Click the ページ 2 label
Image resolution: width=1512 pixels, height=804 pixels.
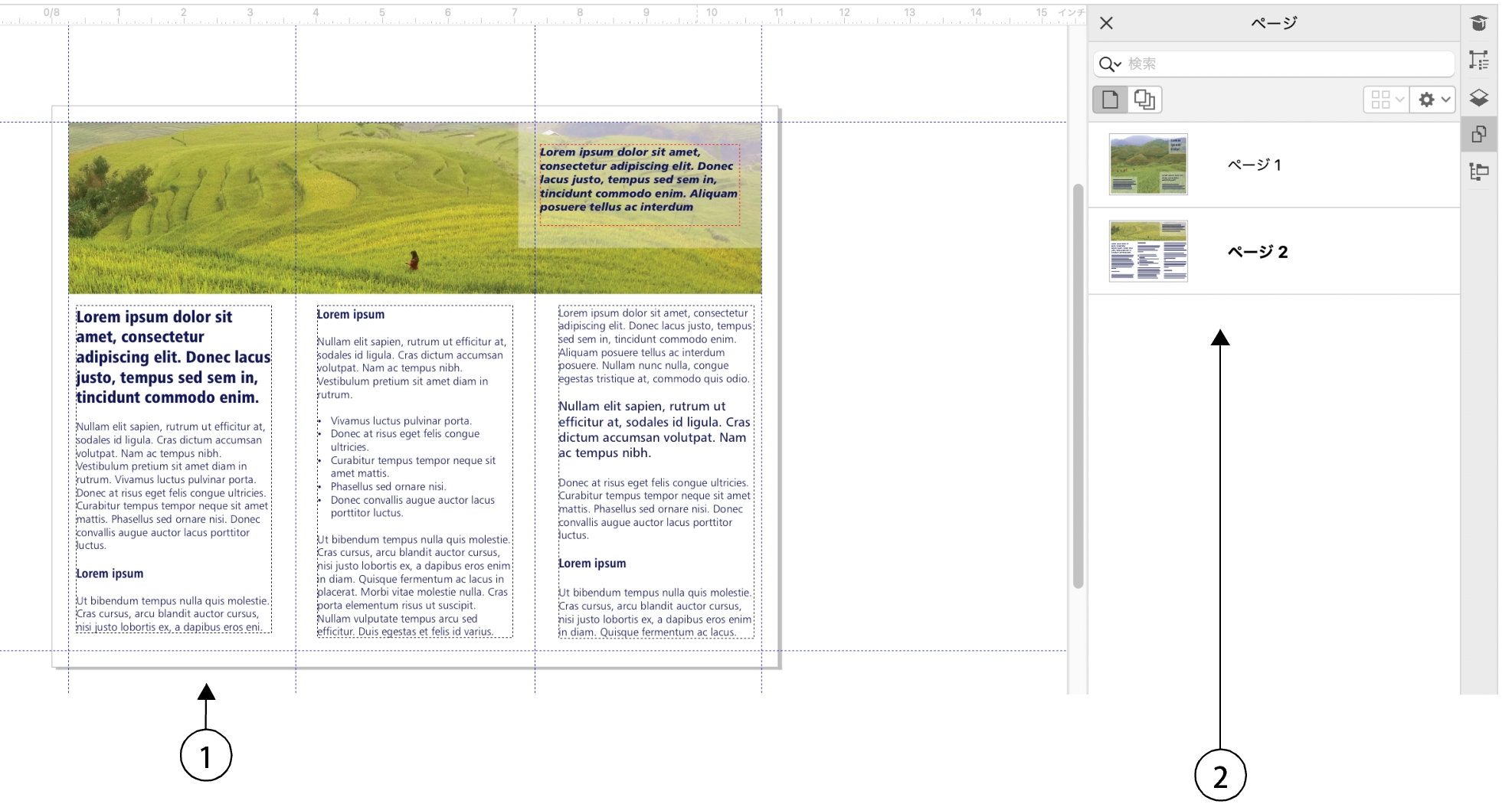[1257, 252]
